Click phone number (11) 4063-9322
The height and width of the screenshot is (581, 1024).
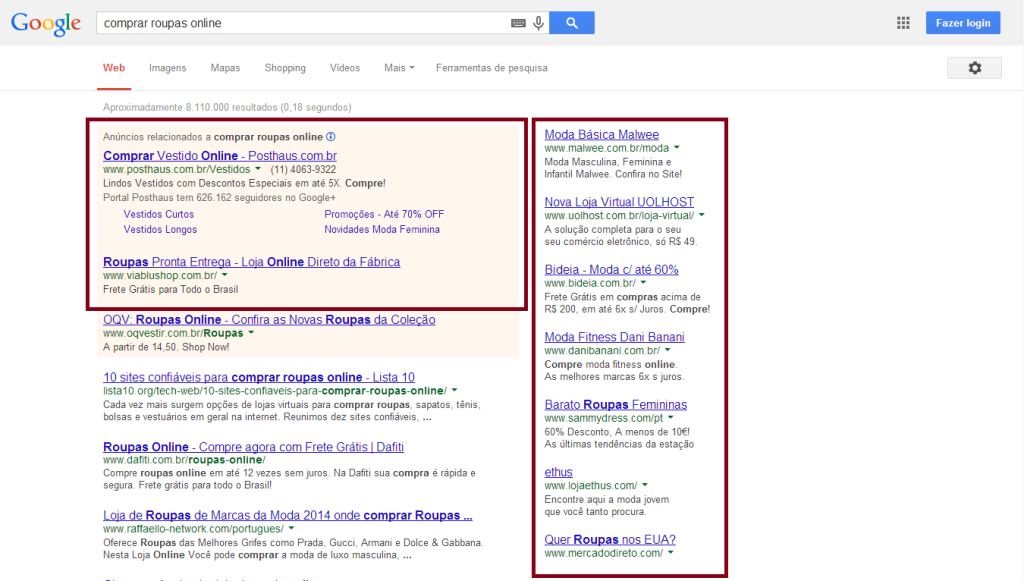coord(303,169)
